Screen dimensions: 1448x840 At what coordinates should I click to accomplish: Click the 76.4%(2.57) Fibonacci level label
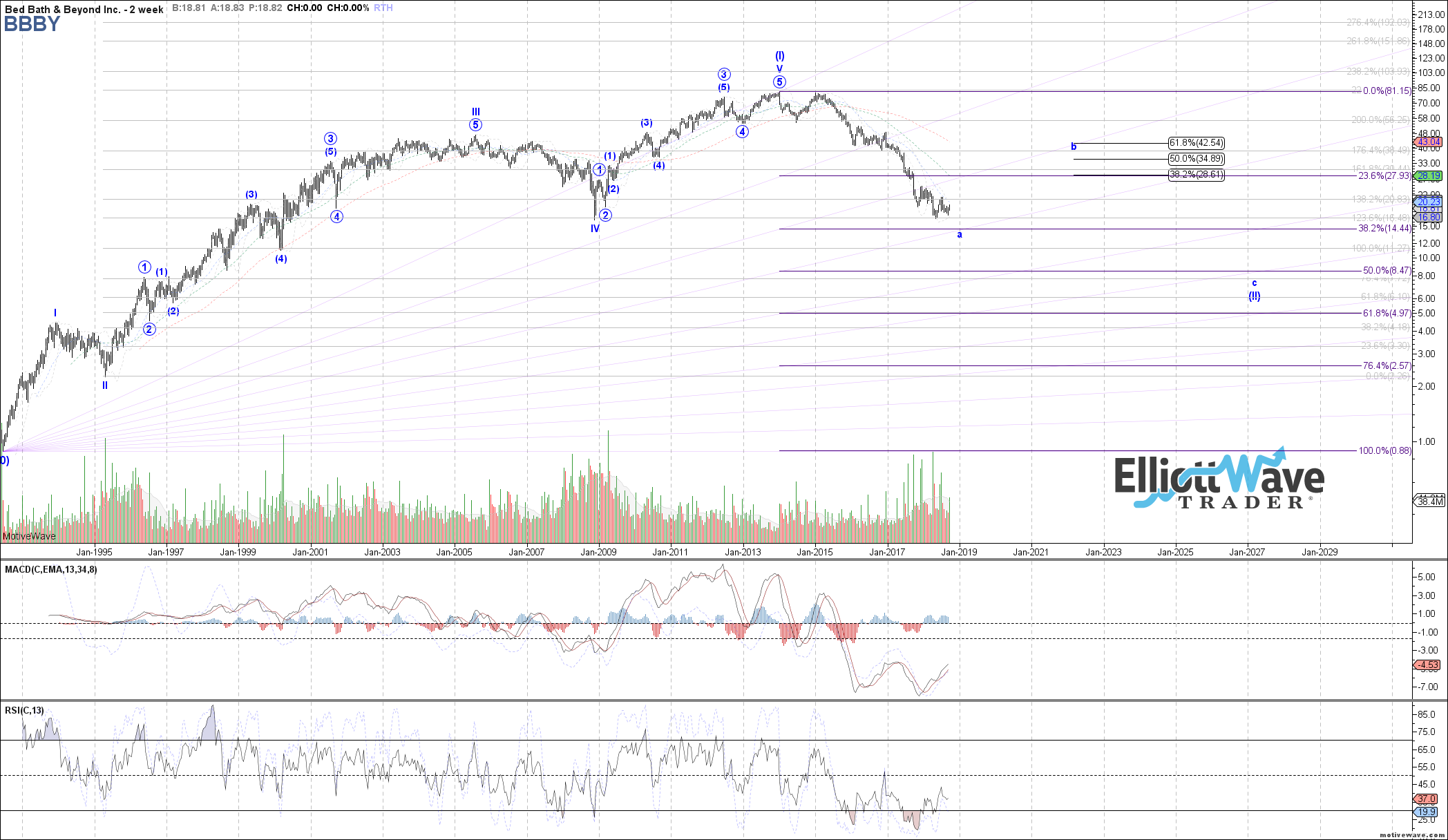coord(1387,365)
